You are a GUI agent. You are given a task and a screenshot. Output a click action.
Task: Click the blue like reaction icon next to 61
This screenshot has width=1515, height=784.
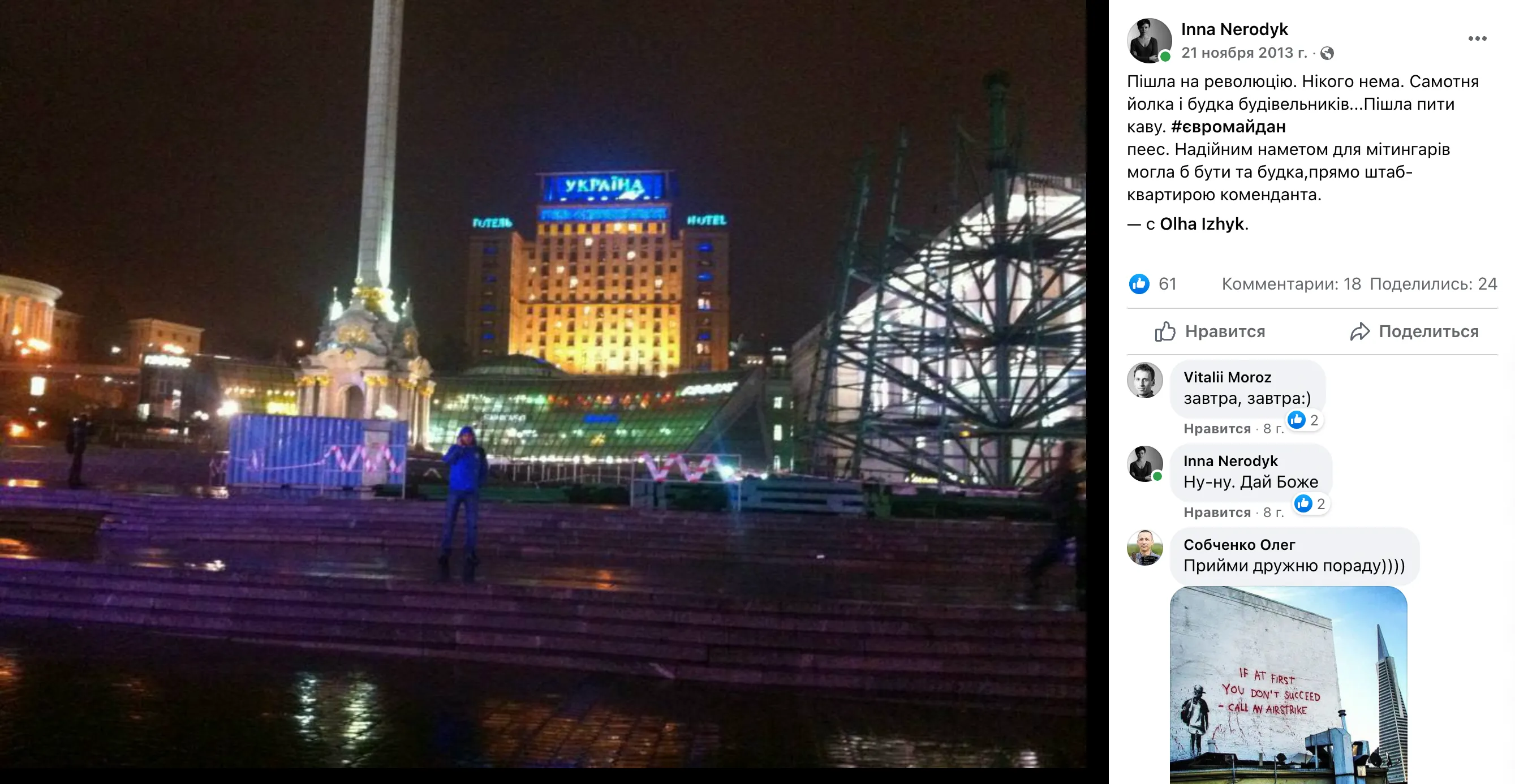tap(1139, 284)
